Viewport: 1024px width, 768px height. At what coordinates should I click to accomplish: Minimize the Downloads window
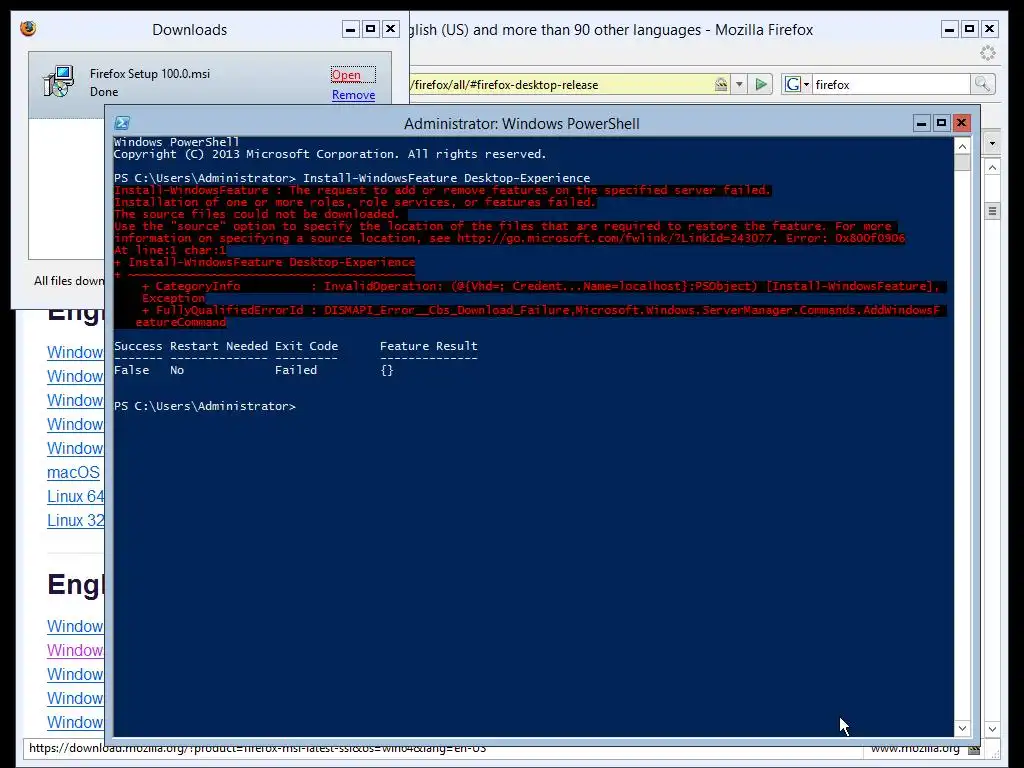click(351, 29)
